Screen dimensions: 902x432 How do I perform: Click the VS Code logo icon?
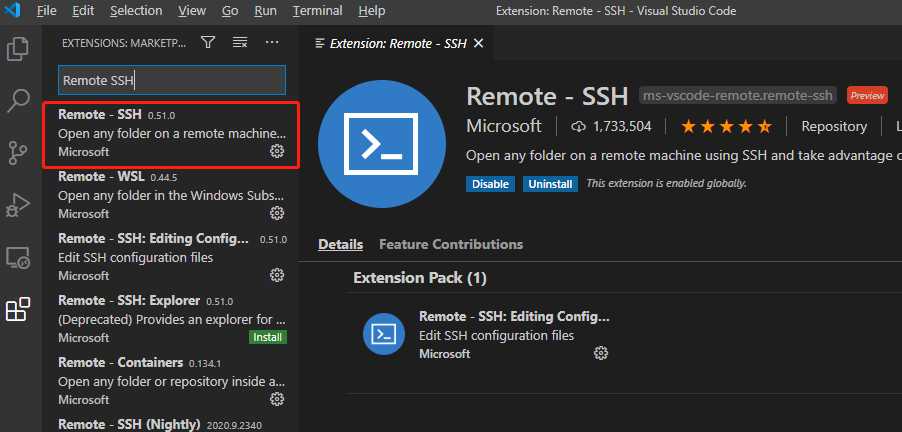12,10
